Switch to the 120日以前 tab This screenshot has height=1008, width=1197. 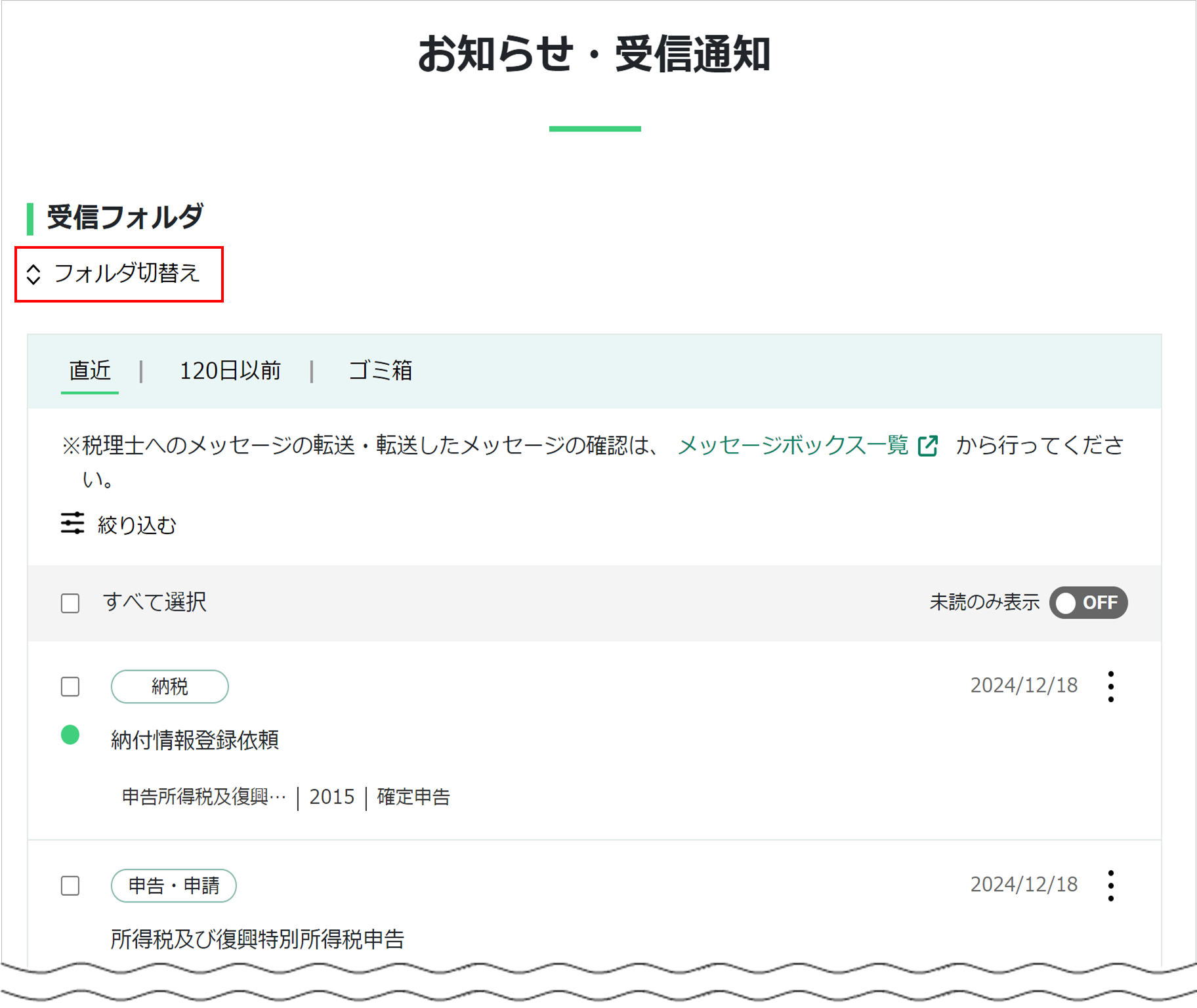(x=230, y=371)
